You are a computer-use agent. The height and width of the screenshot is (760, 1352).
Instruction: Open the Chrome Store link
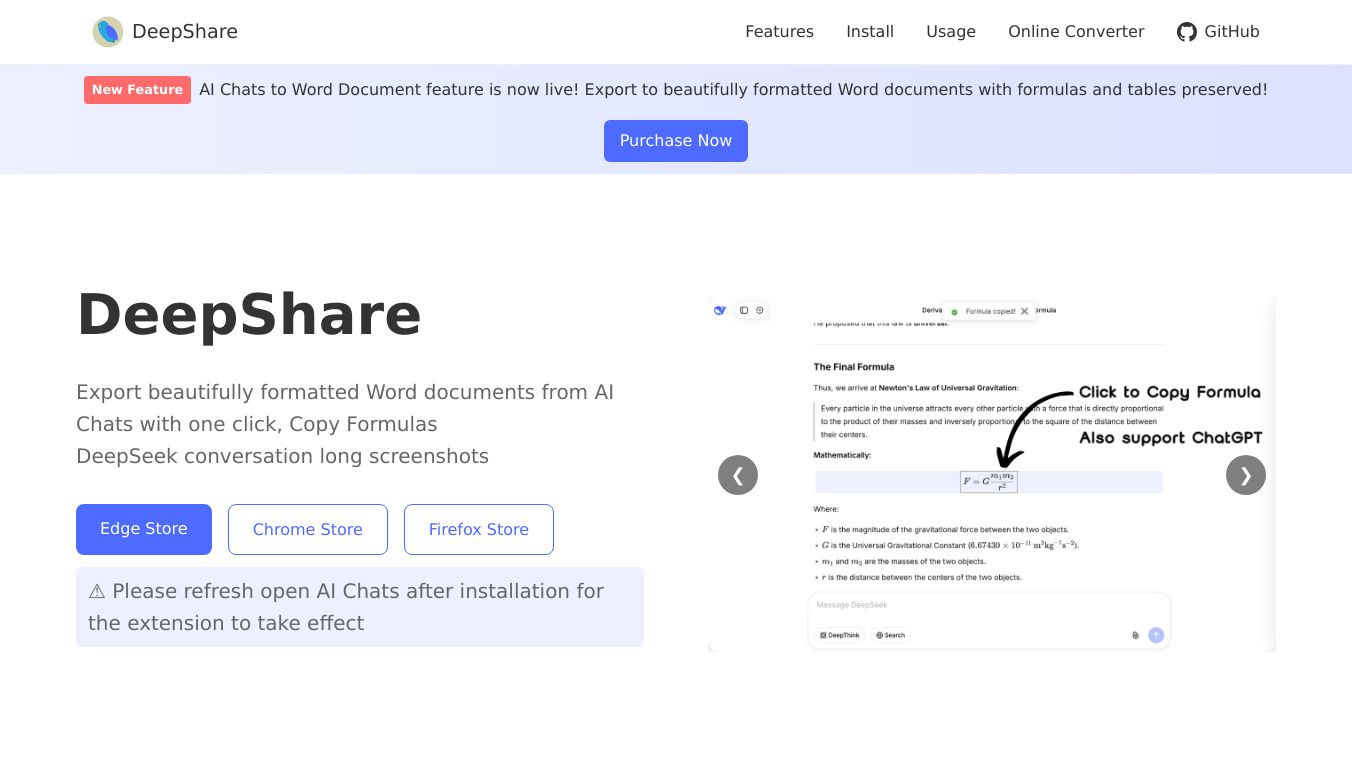pyautogui.click(x=308, y=529)
